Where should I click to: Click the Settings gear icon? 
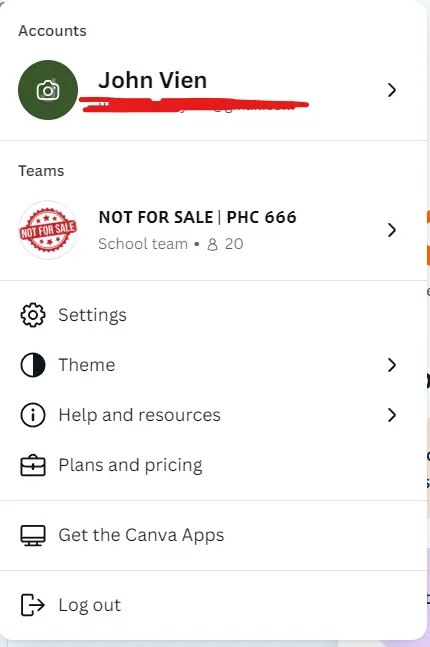pos(33,315)
